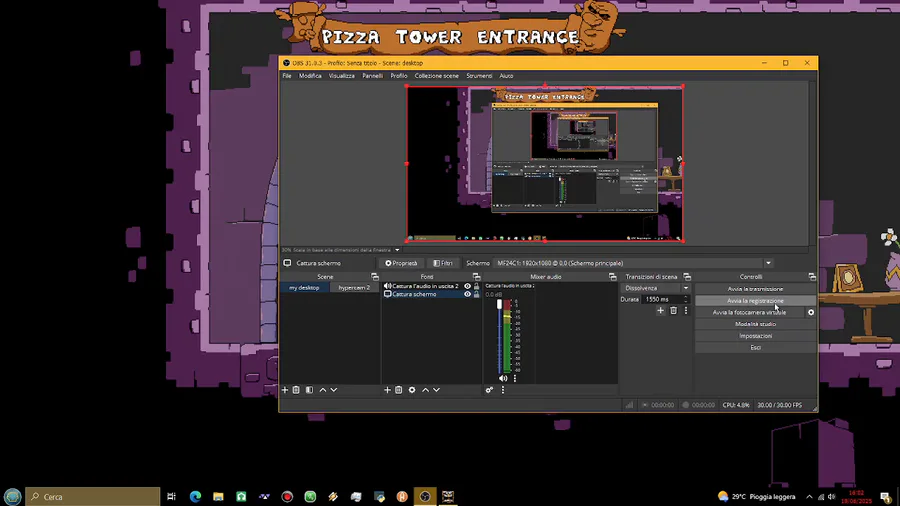Undock the Controlli panel

pyautogui.click(x=812, y=277)
